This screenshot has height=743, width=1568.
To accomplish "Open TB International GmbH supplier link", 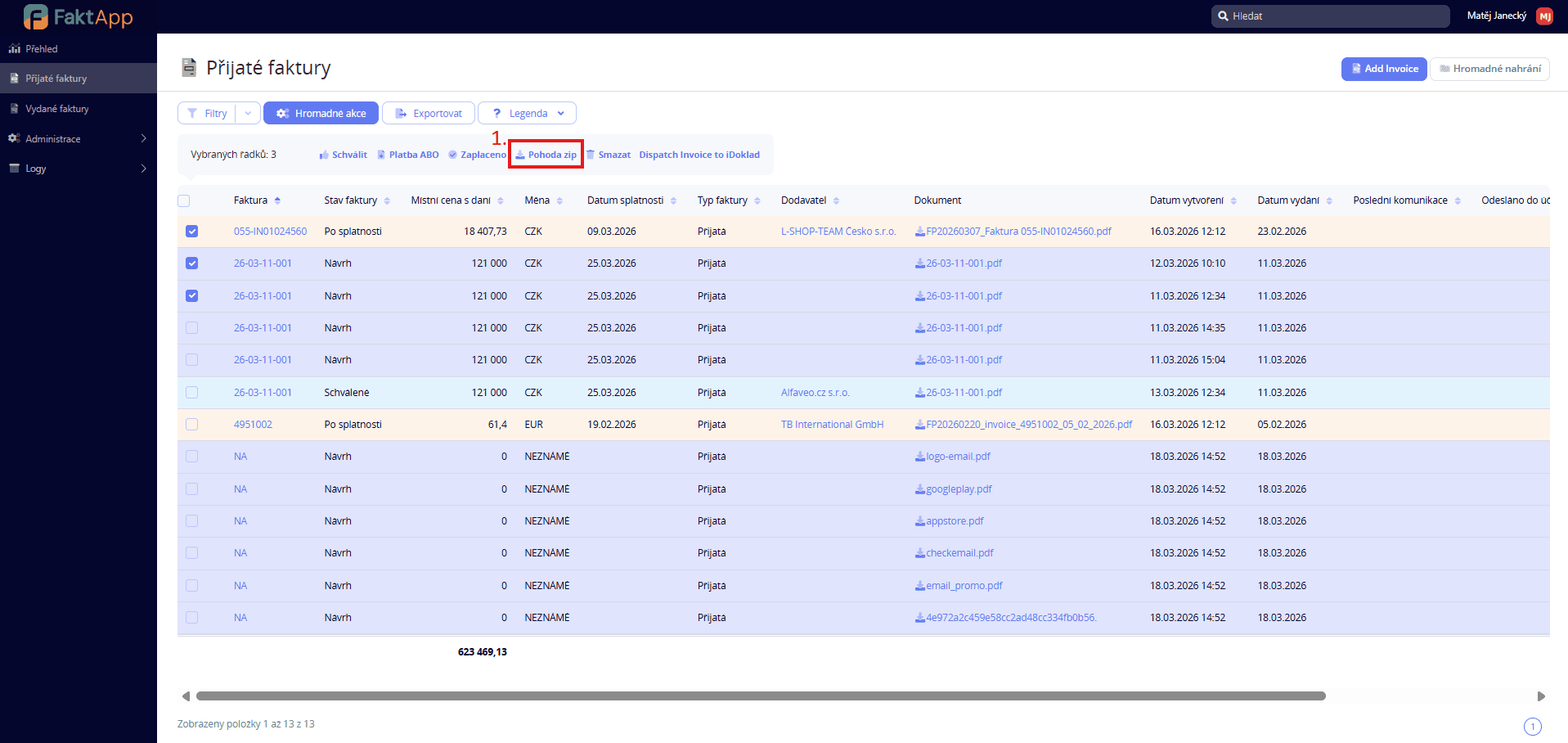I will coord(832,425).
